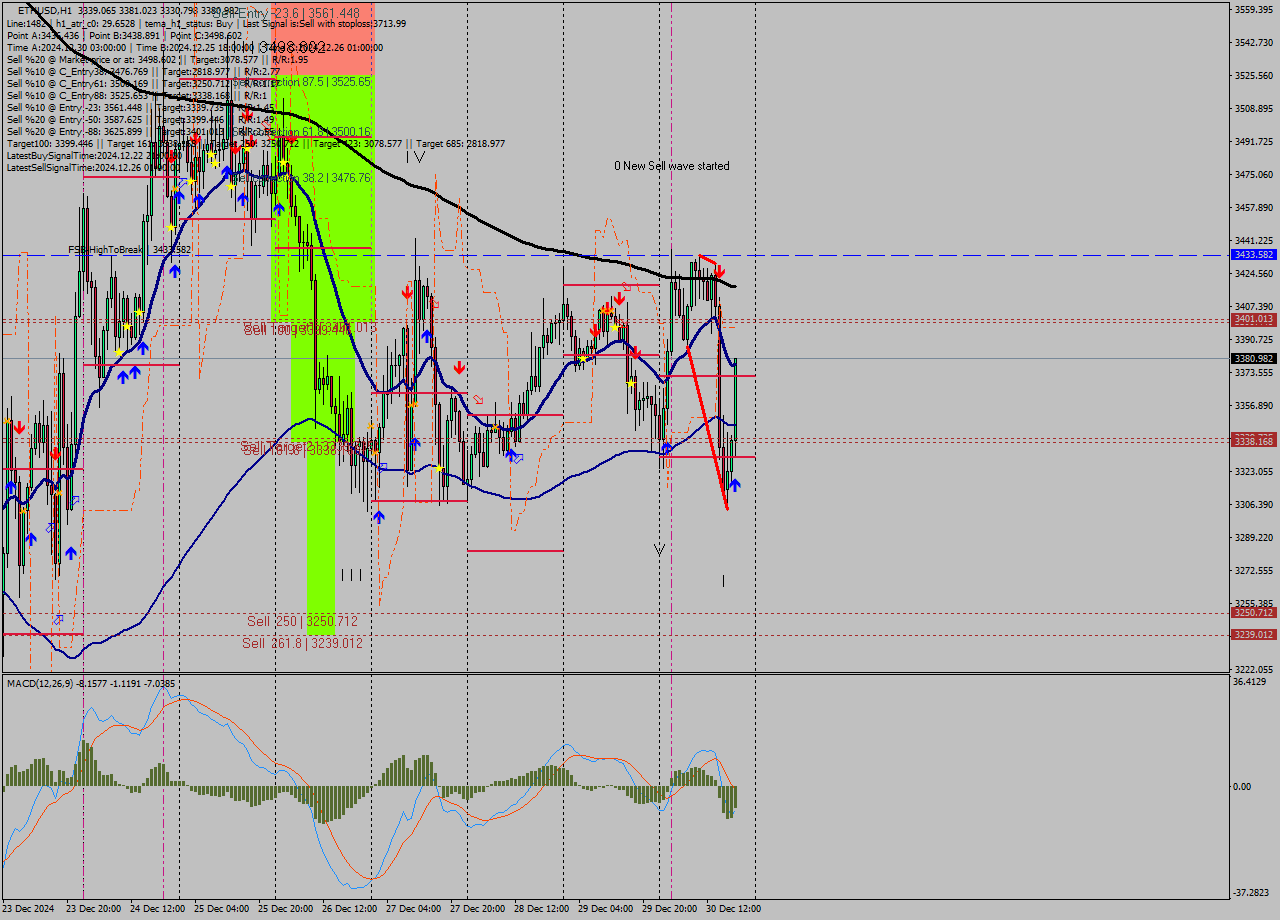Click the 'I V' wave label

click(416, 157)
